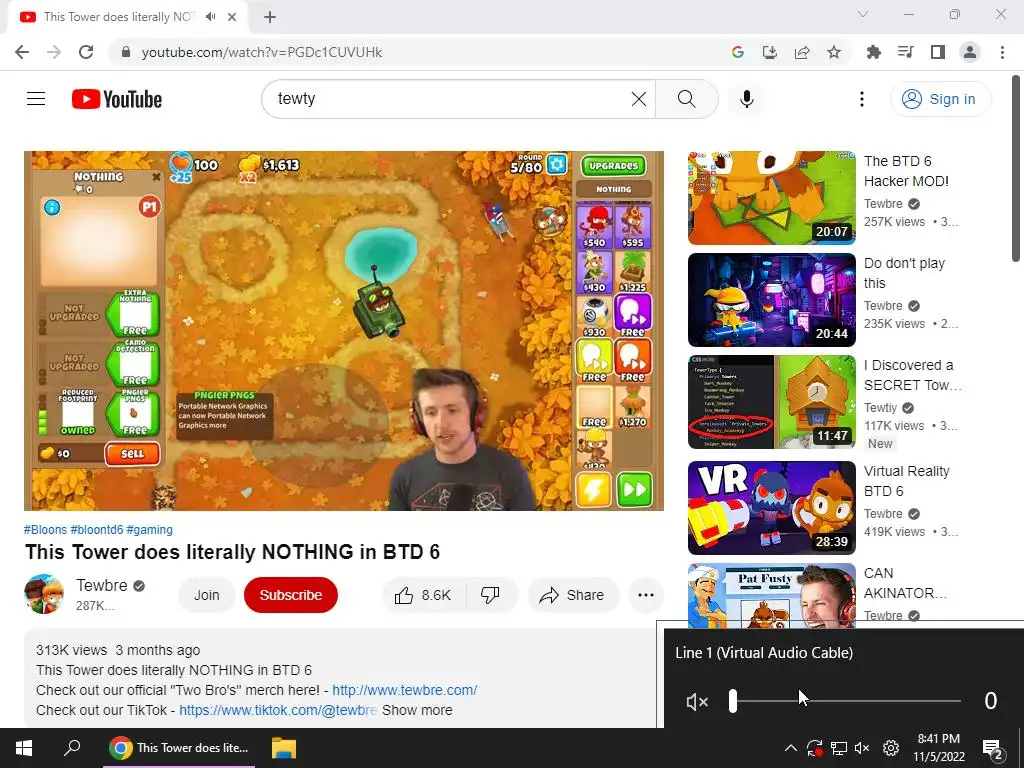Open the notification center icon
Screen dimensions: 1024x768
[x=992, y=749]
